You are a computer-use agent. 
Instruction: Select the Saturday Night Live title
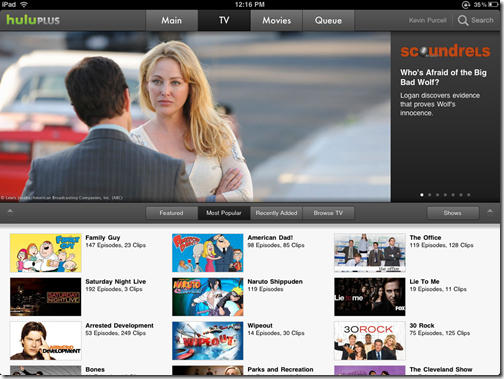116,282
